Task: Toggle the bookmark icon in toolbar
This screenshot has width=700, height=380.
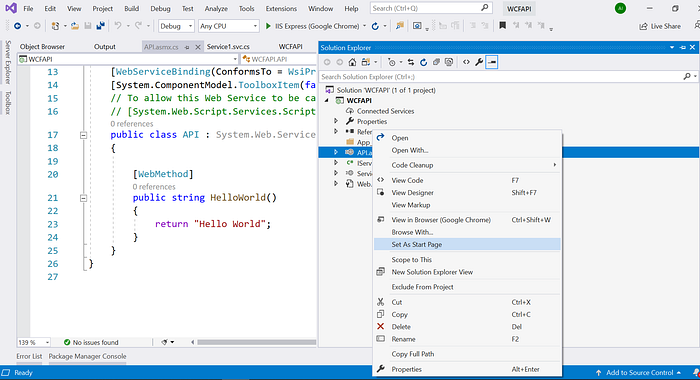Action: click(502, 26)
